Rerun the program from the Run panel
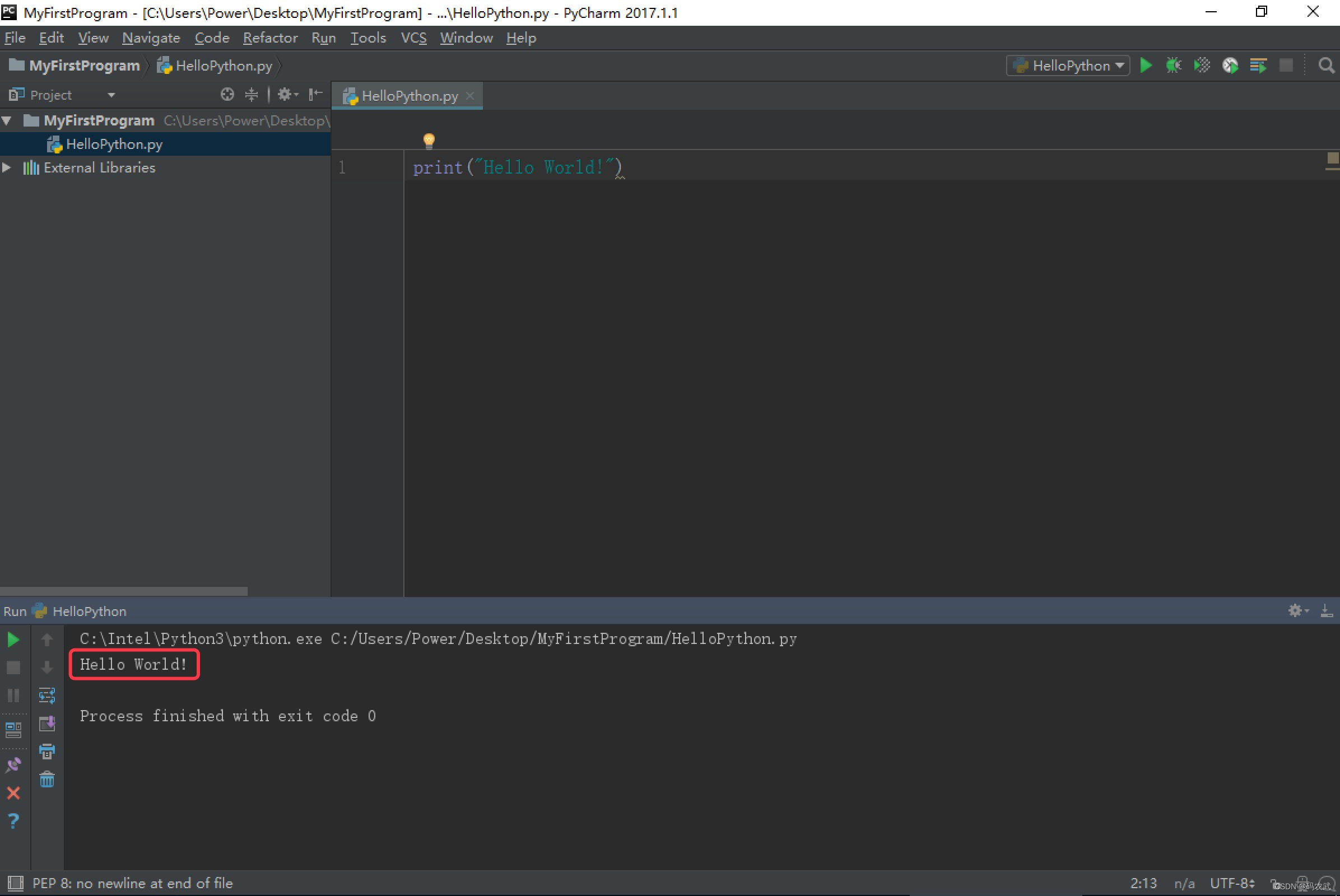The width and height of the screenshot is (1340, 896). click(x=13, y=640)
